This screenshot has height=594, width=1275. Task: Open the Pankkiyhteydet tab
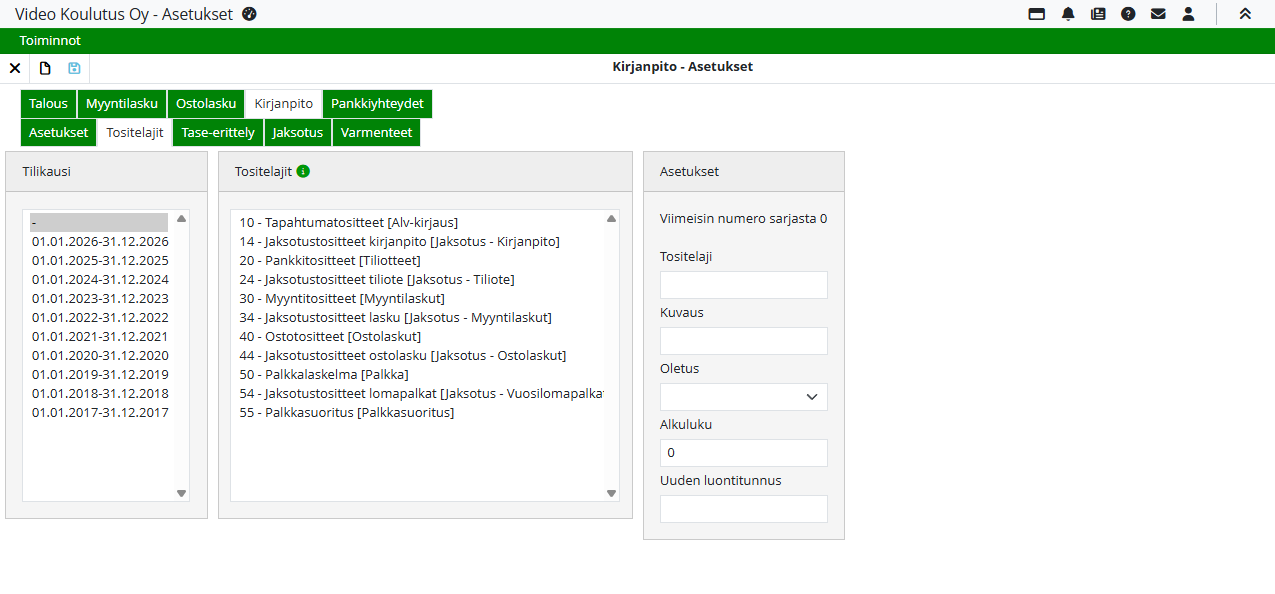click(377, 104)
